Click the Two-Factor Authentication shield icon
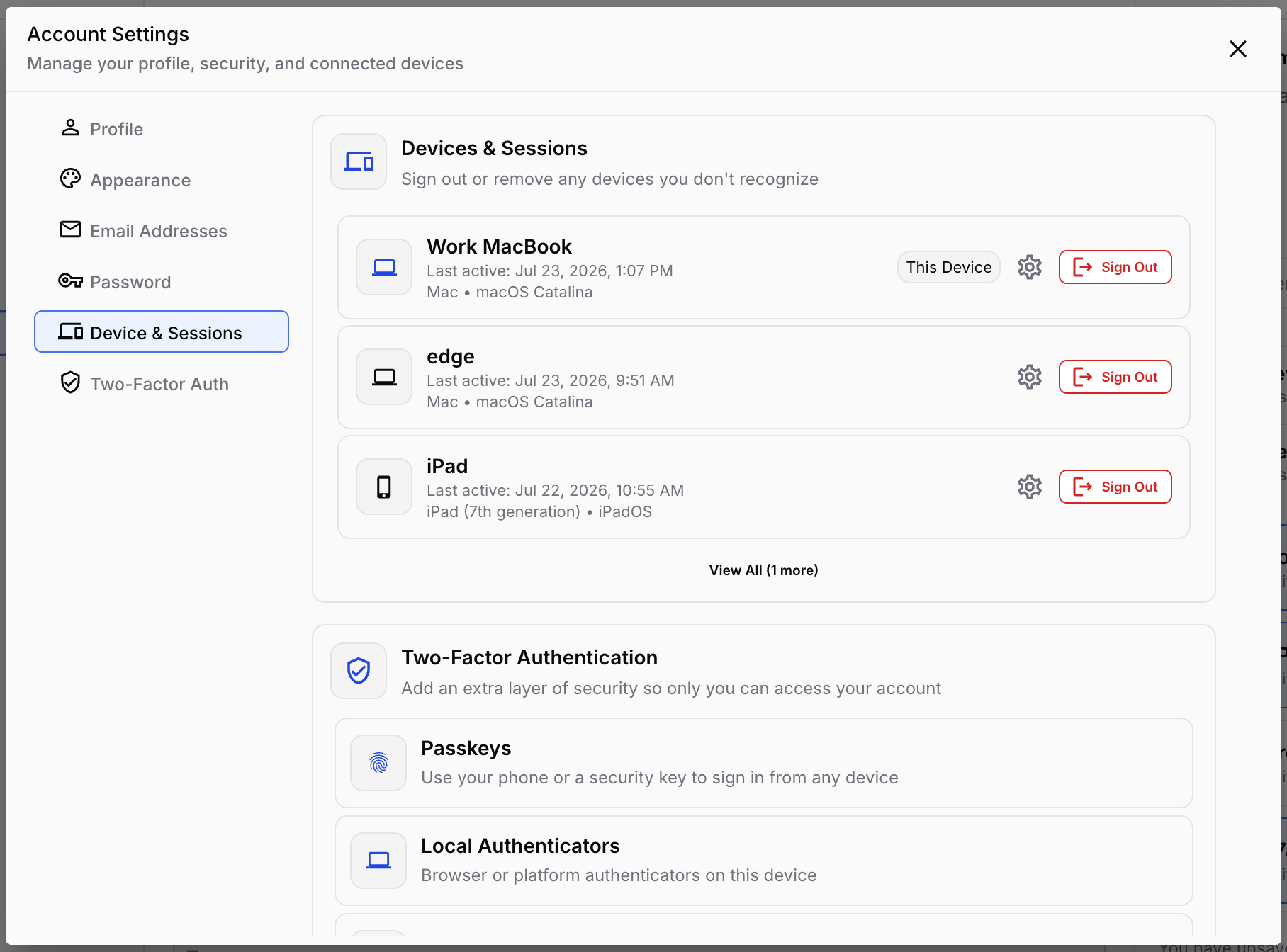 [x=359, y=671]
